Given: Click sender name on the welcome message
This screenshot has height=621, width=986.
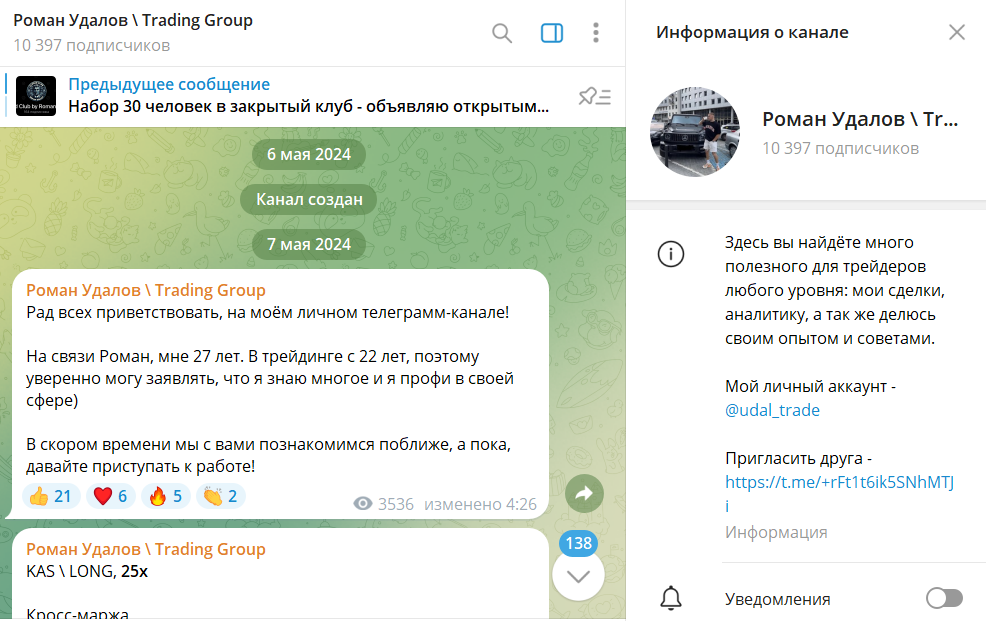Looking at the screenshot, I should click(146, 290).
